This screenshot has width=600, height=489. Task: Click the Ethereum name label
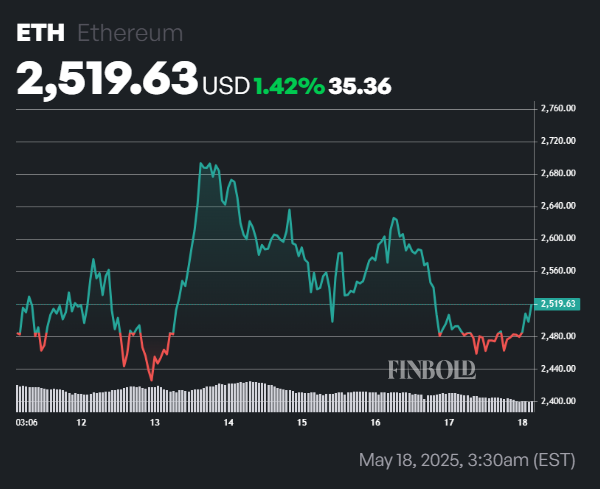[130, 33]
